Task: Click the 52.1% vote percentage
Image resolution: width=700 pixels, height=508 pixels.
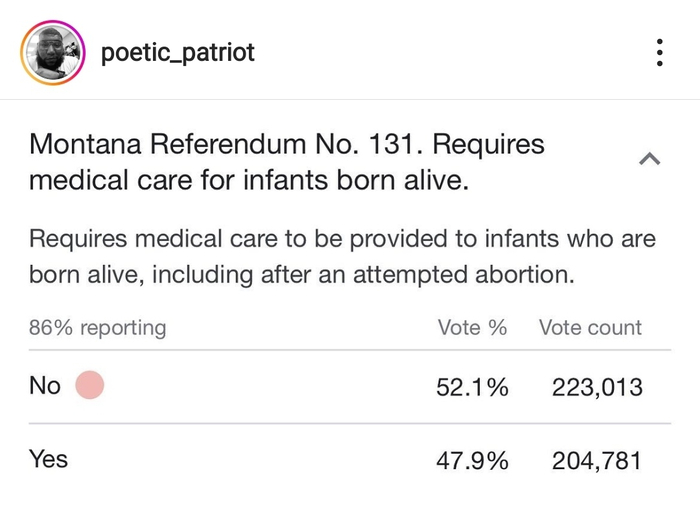Action: tap(472, 388)
